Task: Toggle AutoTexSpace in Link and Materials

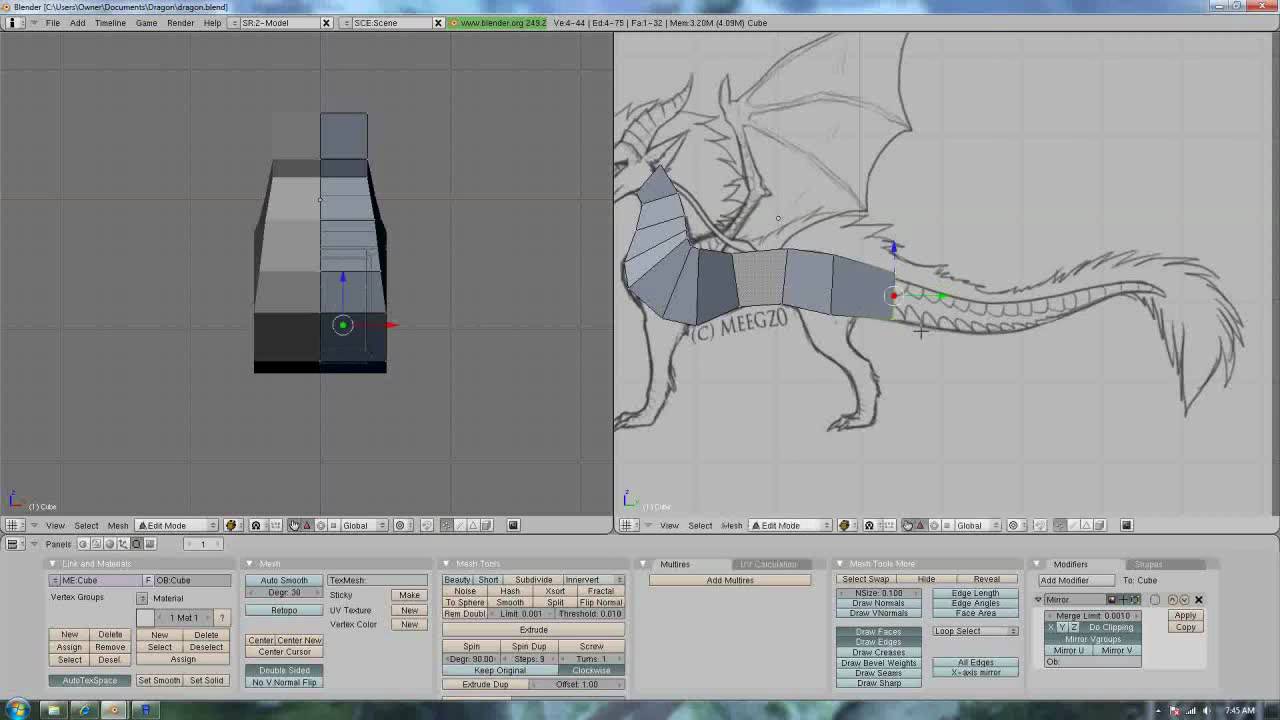Action: [x=89, y=680]
